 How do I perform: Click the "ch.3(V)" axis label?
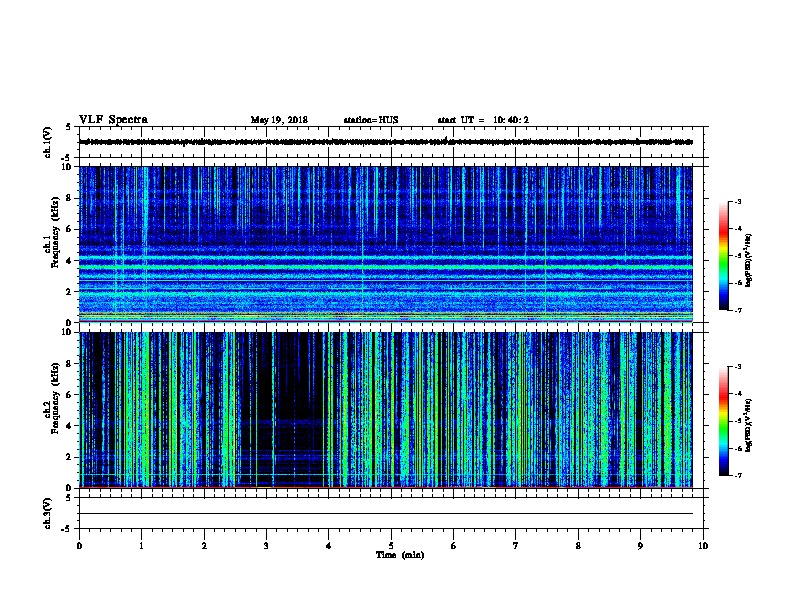[x=48, y=513]
